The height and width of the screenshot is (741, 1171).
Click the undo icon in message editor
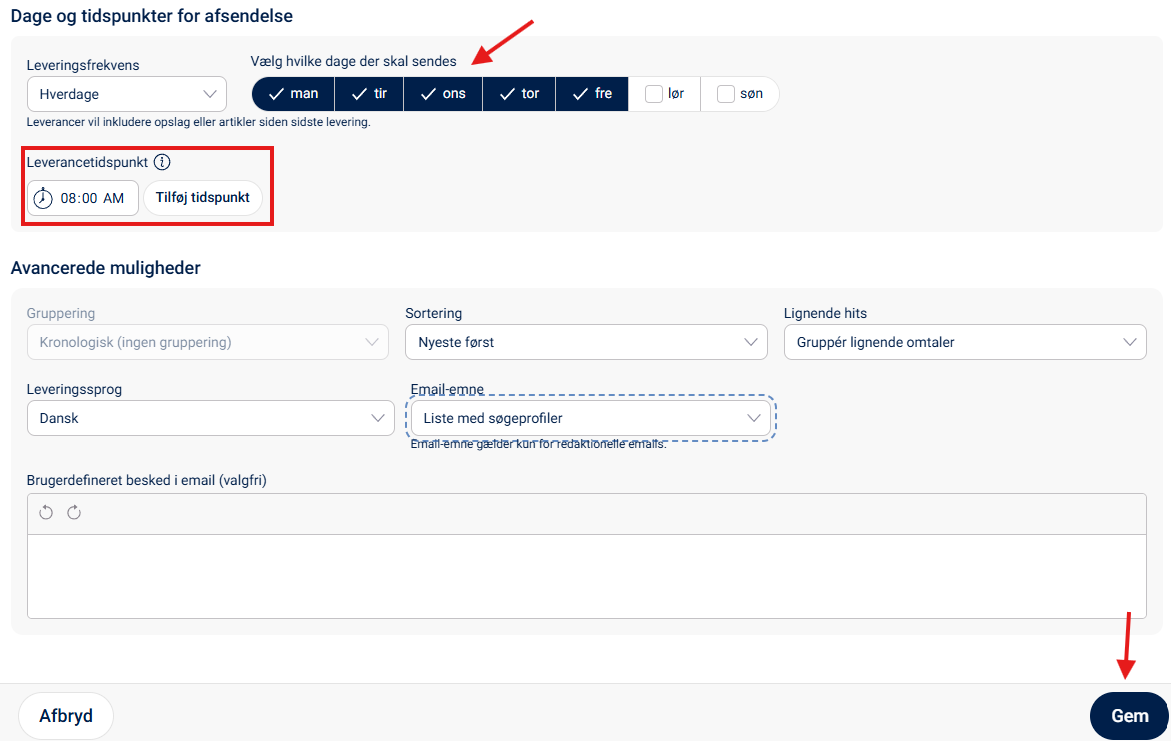(x=46, y=512)
